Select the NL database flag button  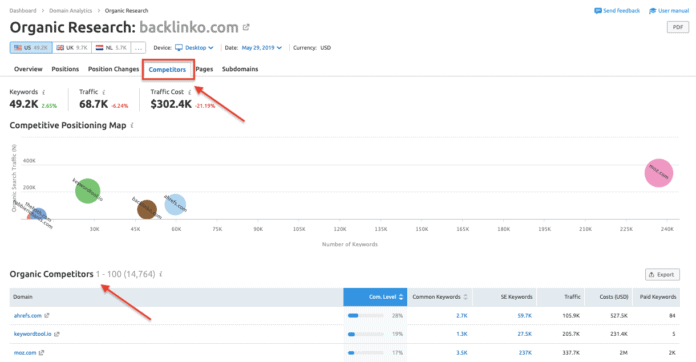click(x=111, y=47)
